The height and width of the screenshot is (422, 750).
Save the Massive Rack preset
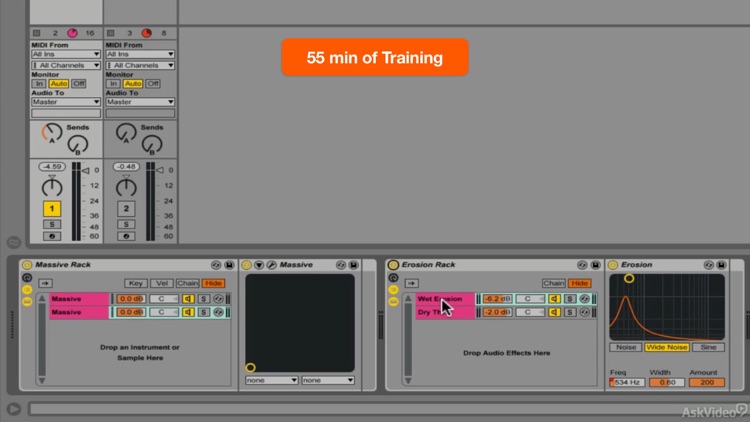pos(230,265)
